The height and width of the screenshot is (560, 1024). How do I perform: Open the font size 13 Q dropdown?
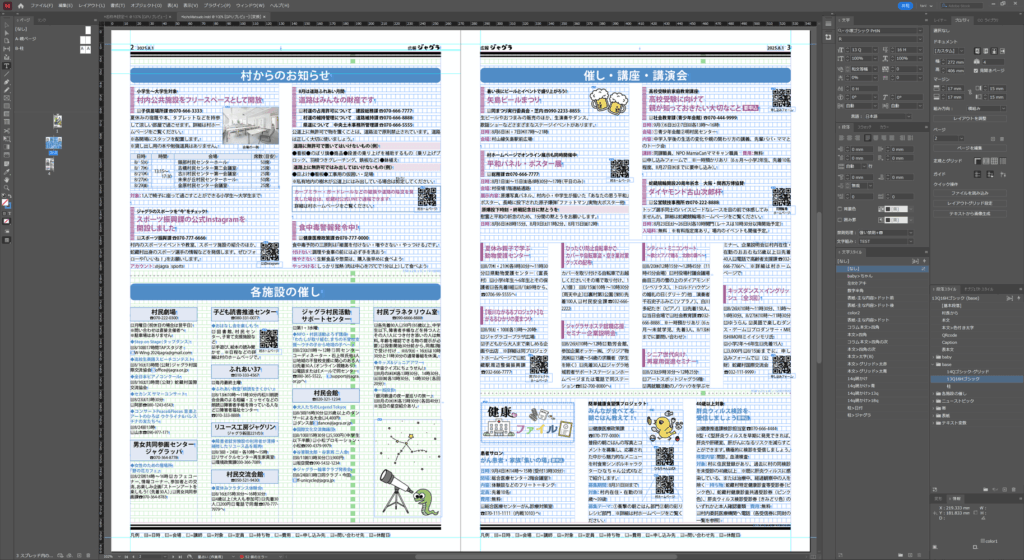[875, 50]
